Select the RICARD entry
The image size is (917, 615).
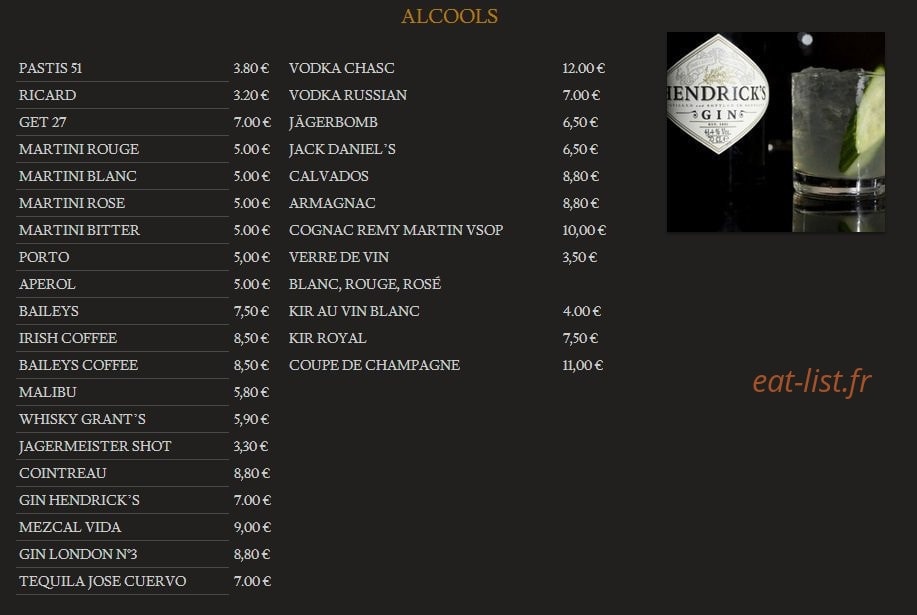click(x=47, y=95)
